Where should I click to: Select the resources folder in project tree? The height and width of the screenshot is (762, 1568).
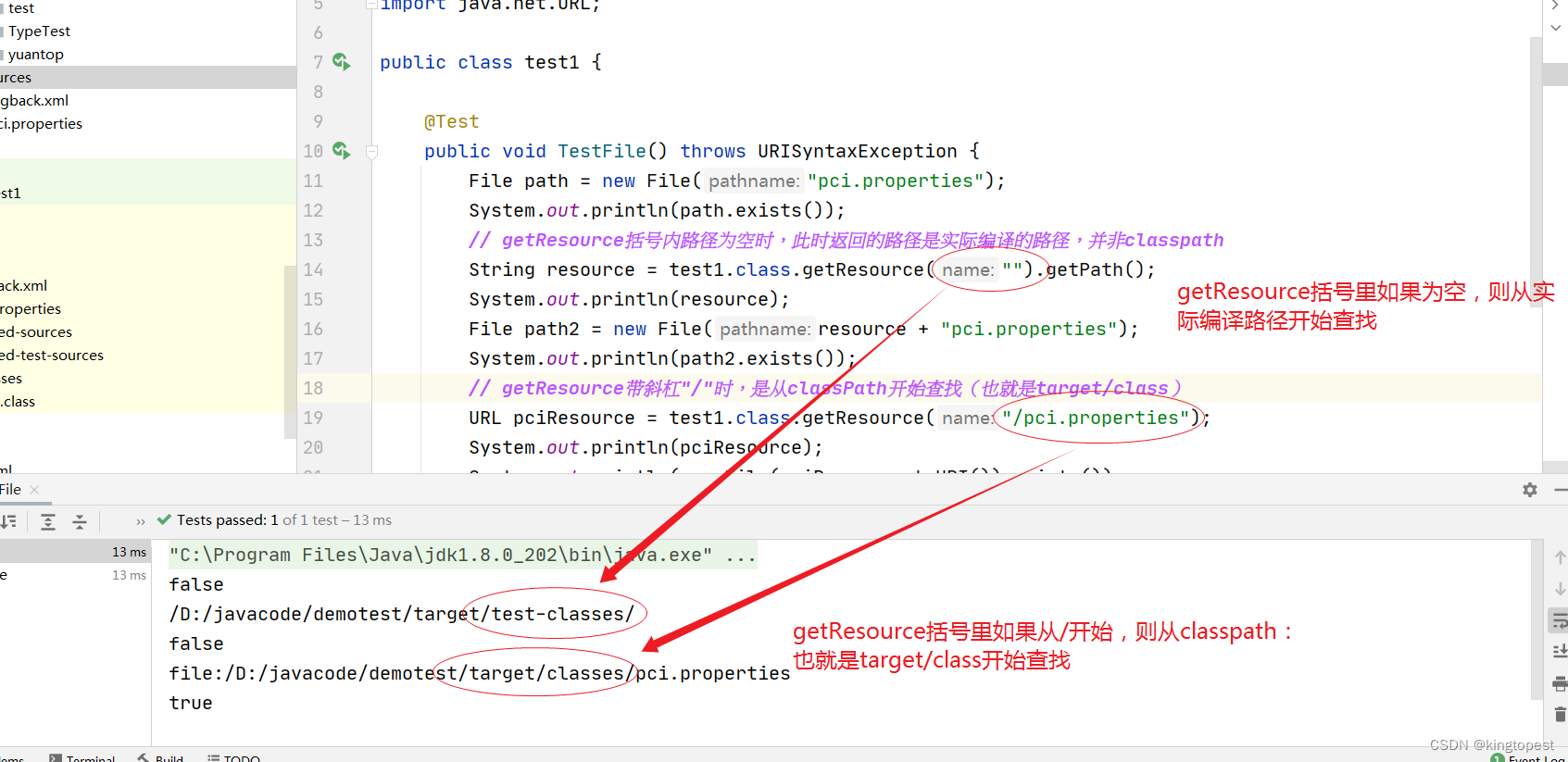tap(148, 77)
